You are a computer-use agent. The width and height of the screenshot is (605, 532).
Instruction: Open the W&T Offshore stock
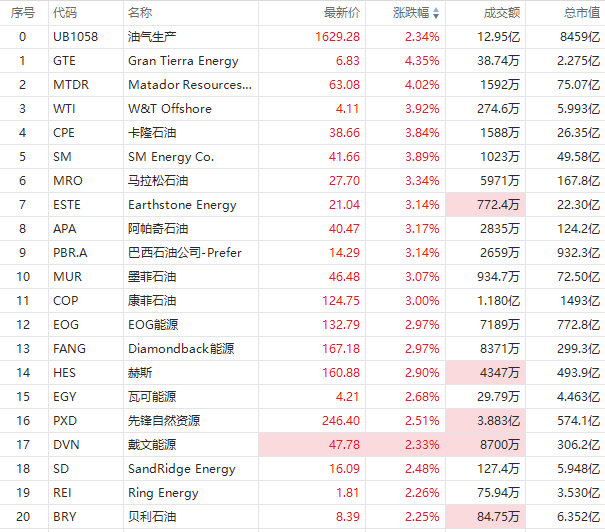click(x=169, y=109)
